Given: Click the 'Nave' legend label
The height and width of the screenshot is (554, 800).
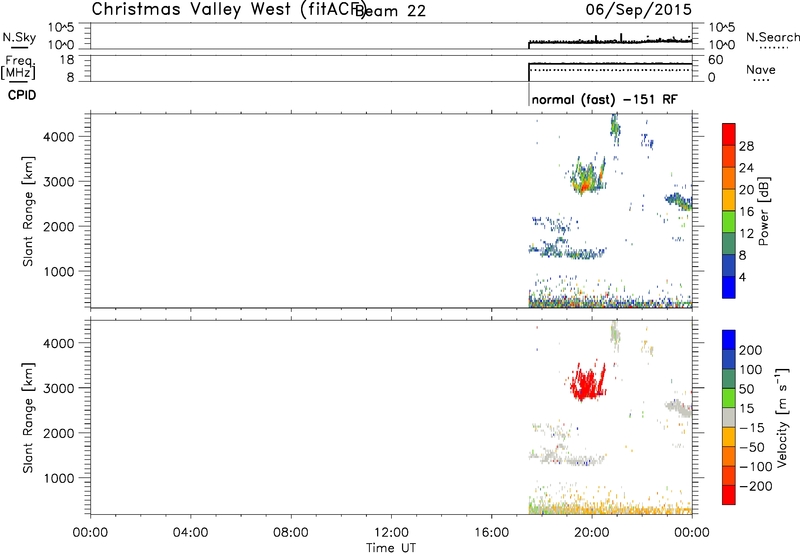Looking at the screenshot, I should (x=761, y=69).
